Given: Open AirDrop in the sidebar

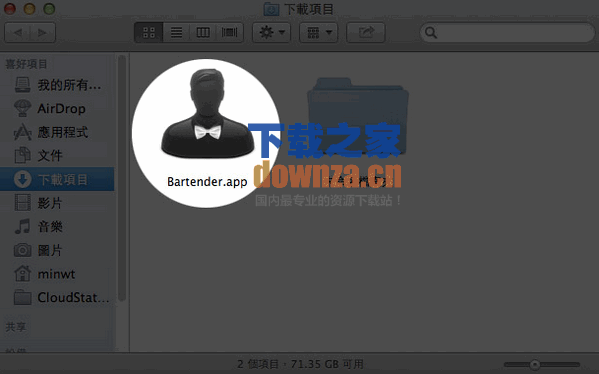Looking at the screenshot, I should click(57, 108).
